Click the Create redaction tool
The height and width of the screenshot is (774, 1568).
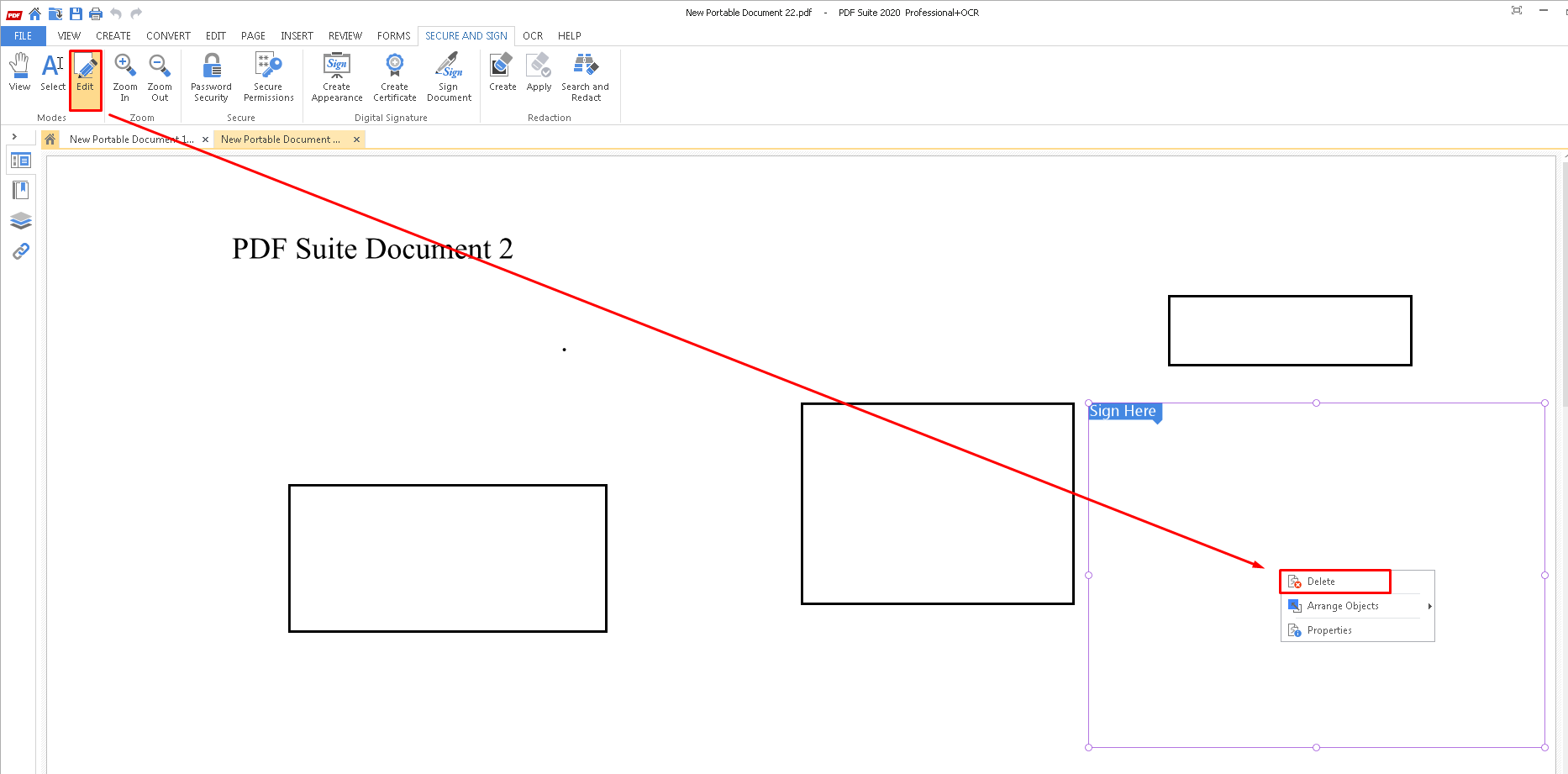tap(502, 72)
